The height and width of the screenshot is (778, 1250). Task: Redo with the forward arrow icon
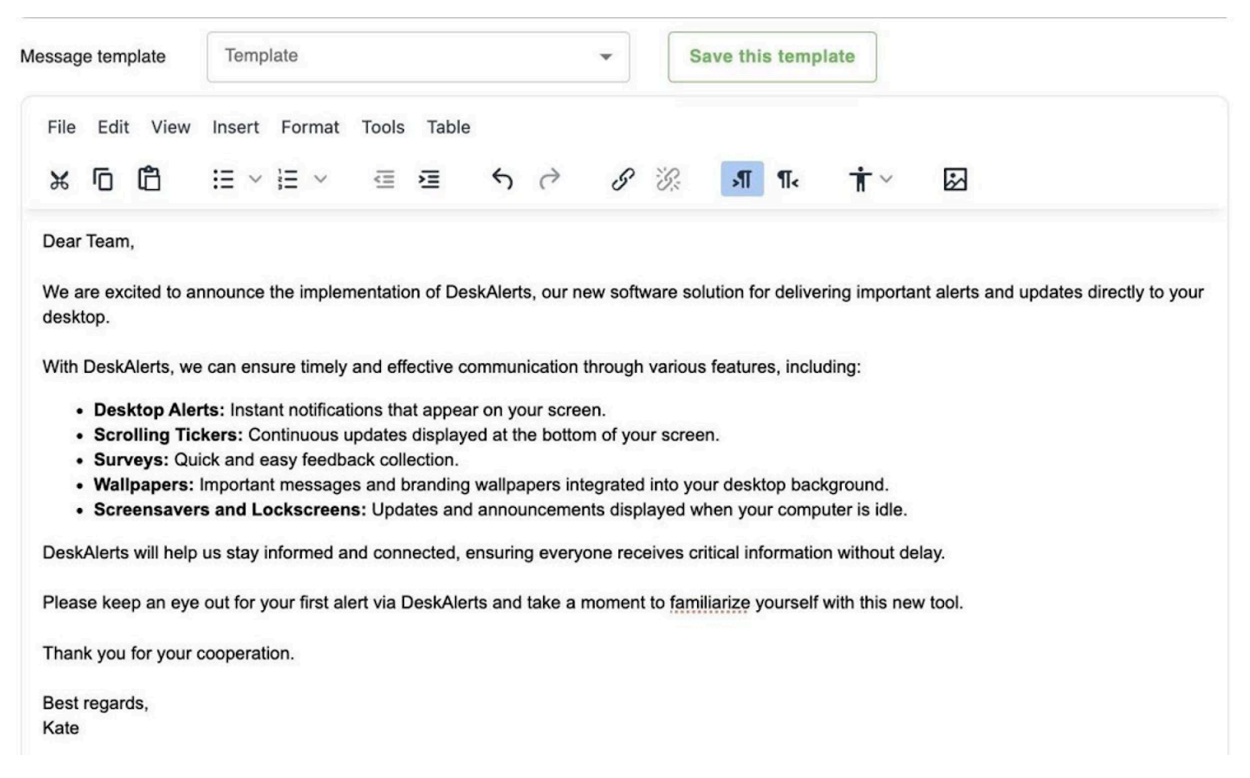point(548,179)
